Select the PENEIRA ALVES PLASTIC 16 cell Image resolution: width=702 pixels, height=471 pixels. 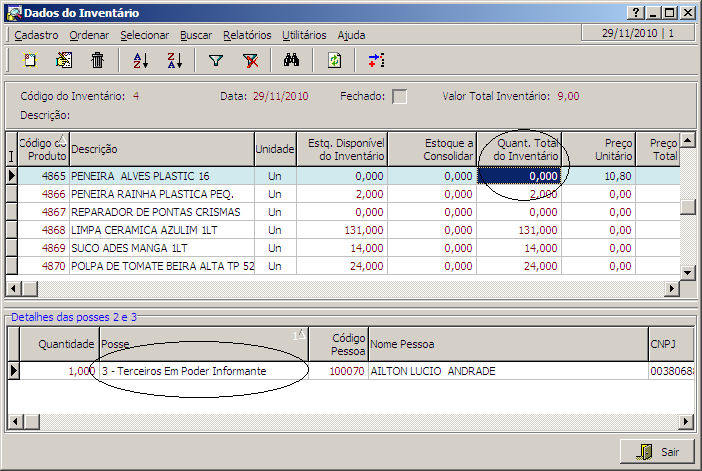(162, 176)
